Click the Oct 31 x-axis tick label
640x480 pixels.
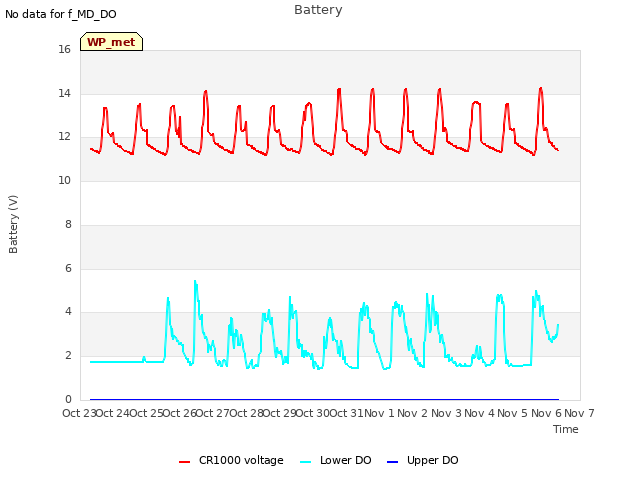point(346,413)
